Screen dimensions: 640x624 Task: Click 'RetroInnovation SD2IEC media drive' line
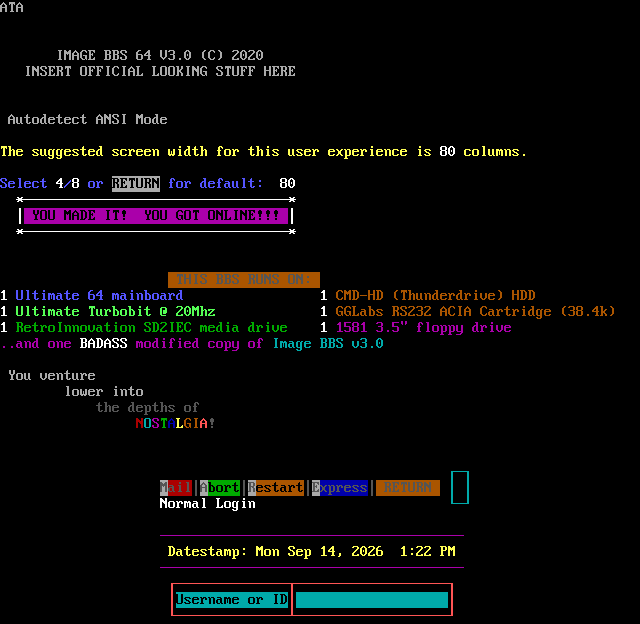click(151, 328)
